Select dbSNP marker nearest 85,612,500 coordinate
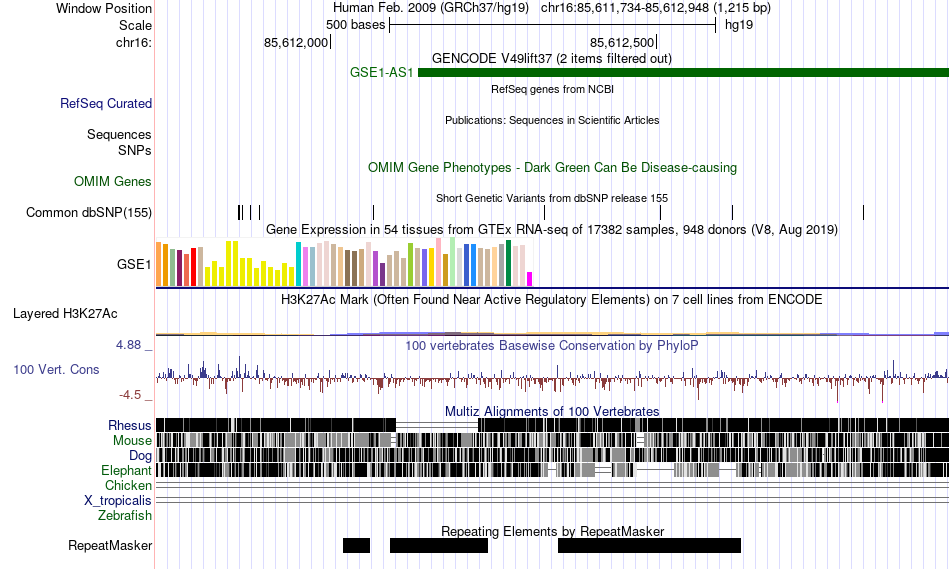Viewport: 950px width, 569px height. click(660, 212)
